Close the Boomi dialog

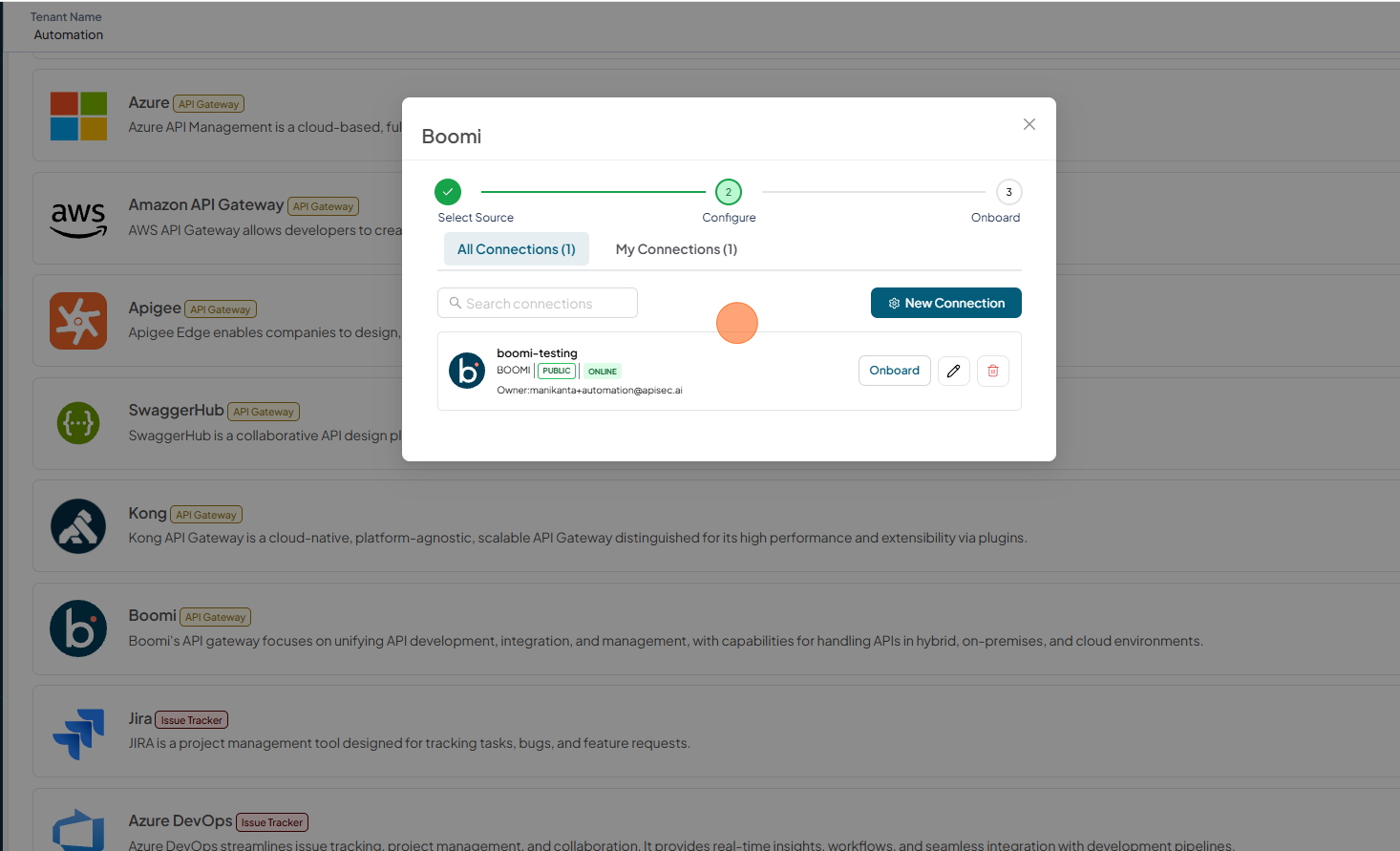click(x=1029, y=124)
